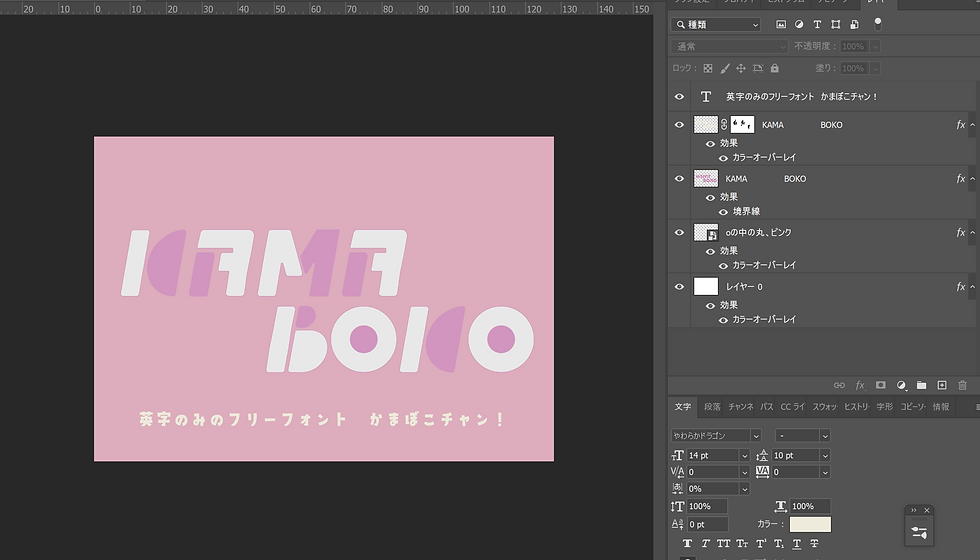Create a new group folder icon

(x=921, y=385)
